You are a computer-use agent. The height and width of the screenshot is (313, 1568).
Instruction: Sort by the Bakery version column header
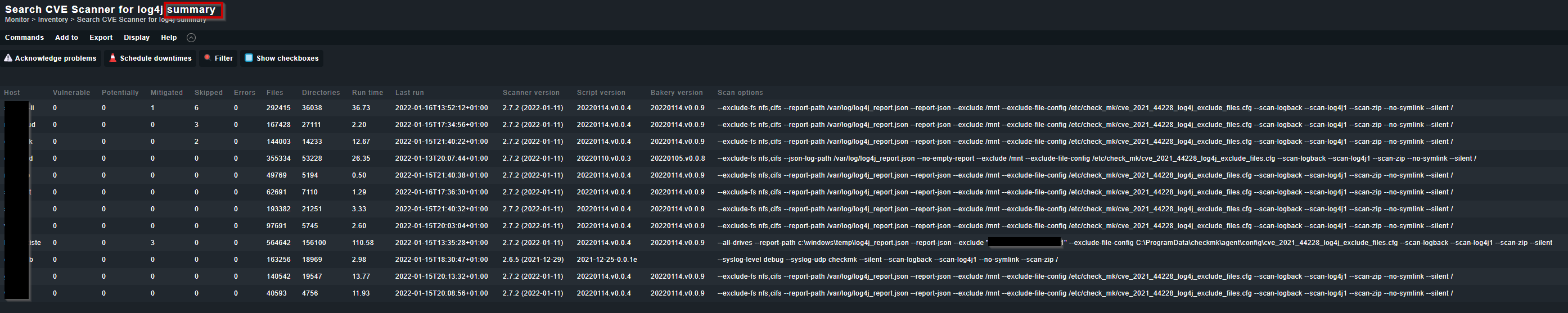(676, 93)
